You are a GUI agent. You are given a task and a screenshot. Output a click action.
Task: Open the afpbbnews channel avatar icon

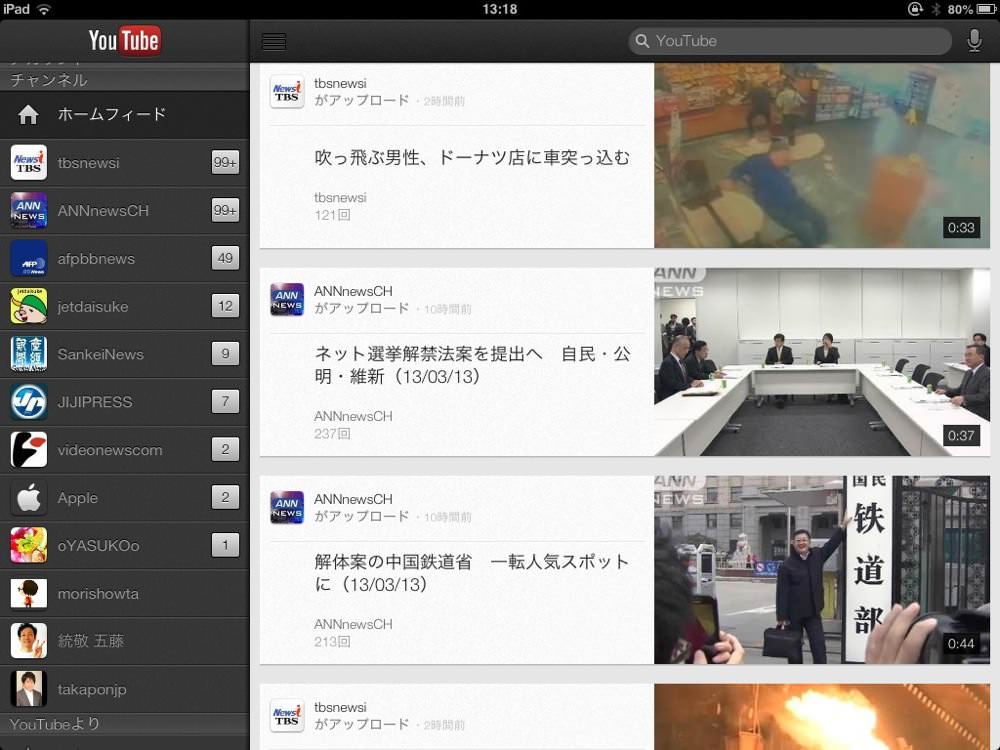pyautogui.click(x=29, y=258)
